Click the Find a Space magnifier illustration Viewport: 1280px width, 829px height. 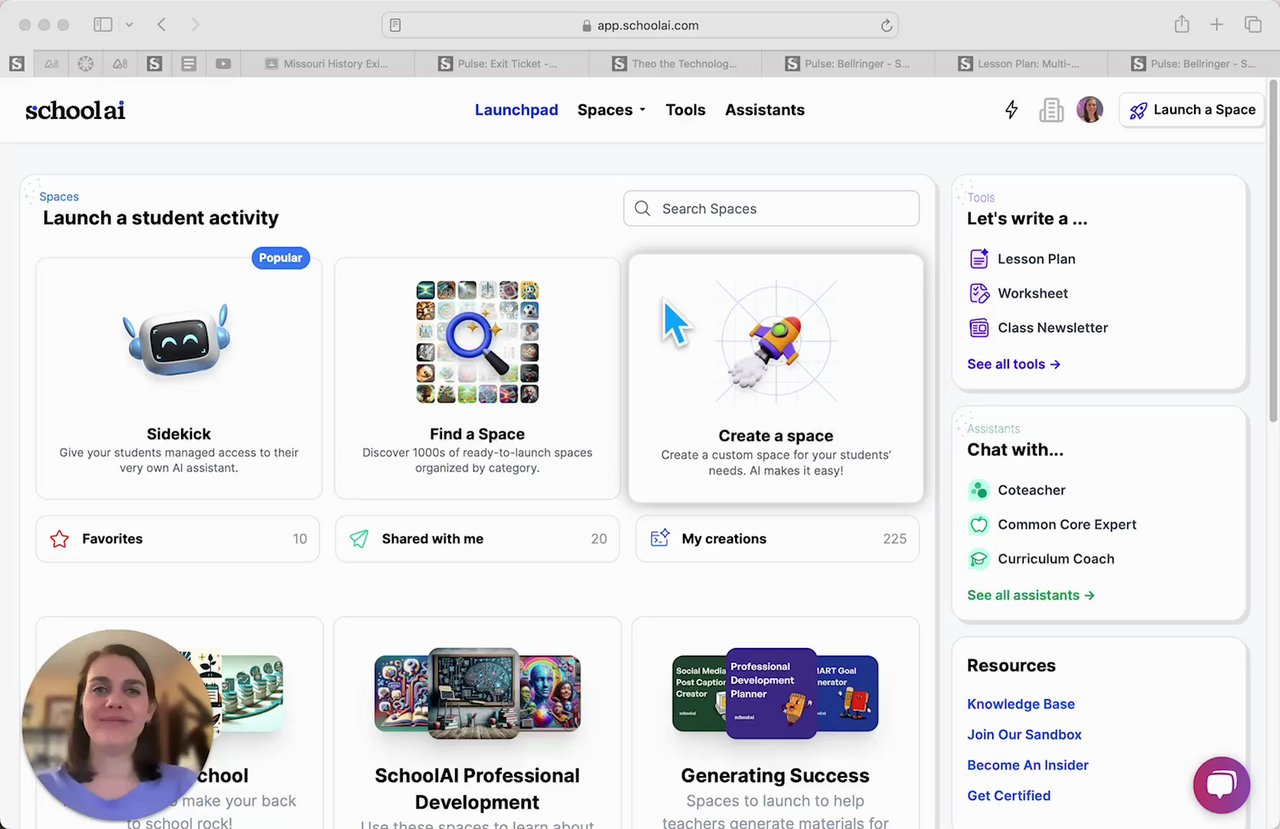click(x=477, y=342)
